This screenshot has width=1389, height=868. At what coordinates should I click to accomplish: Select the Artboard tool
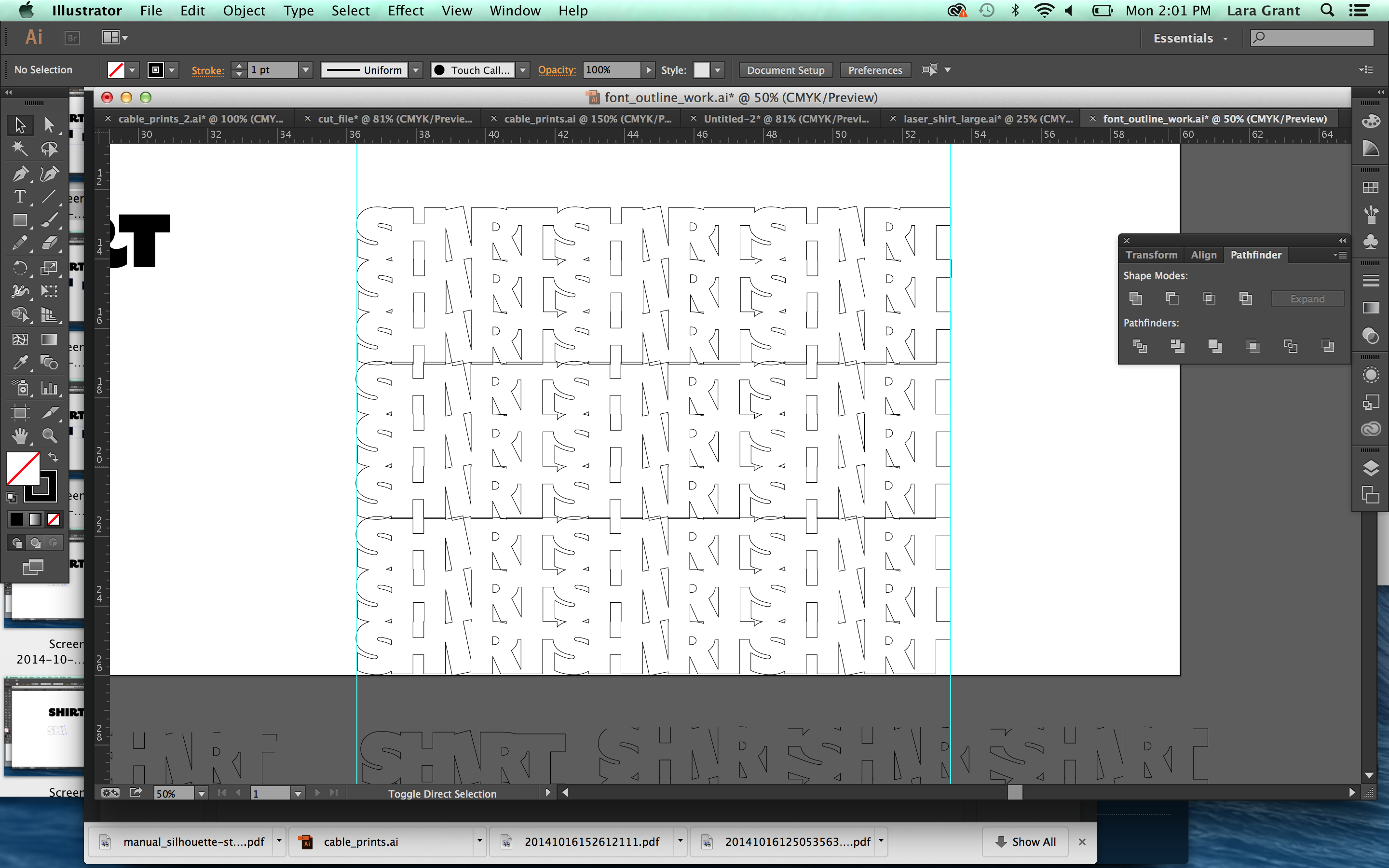point(20,412)
